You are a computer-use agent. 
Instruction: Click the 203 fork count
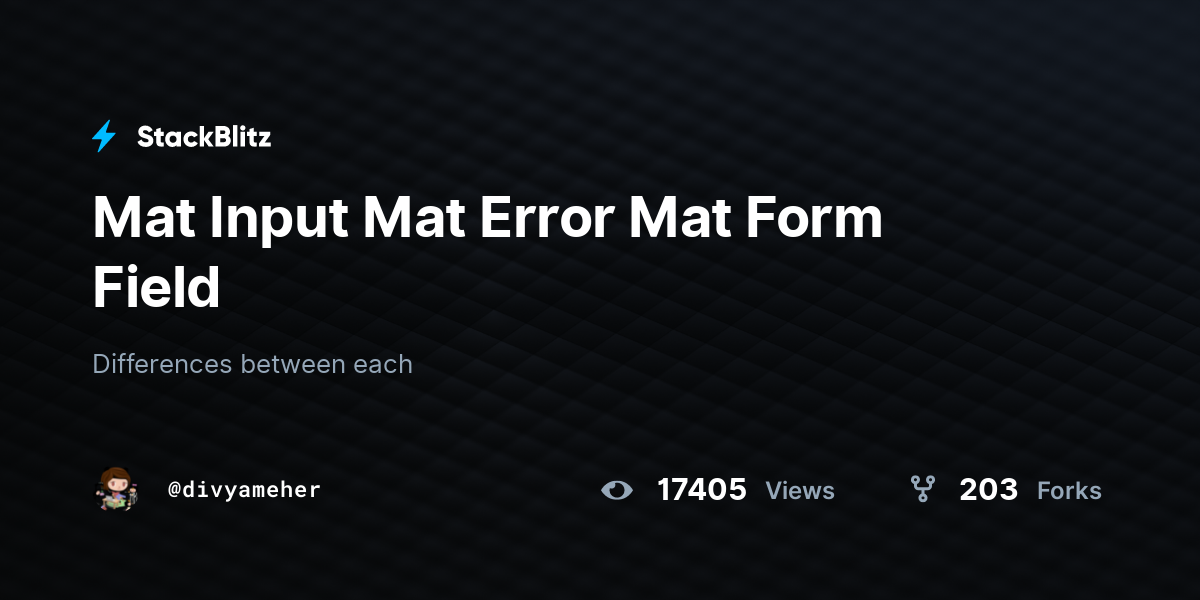coord(988,490)
